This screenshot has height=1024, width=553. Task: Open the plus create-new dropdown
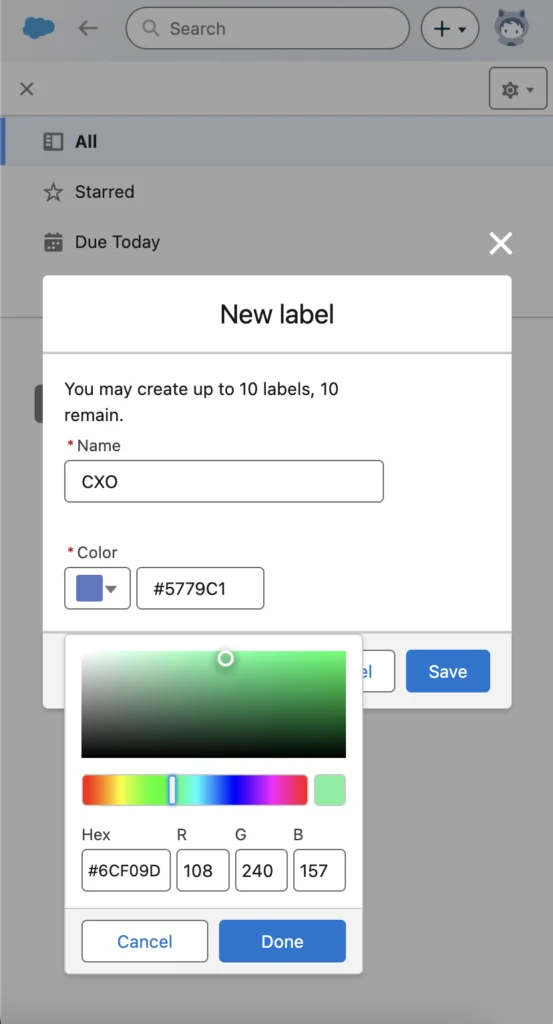pyautogui.click(x=450, y=28)
